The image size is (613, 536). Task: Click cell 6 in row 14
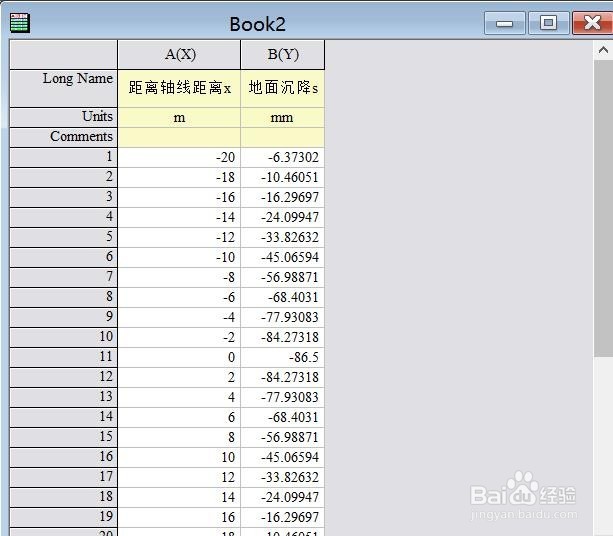pyautogui.click(x=179, y=417)
